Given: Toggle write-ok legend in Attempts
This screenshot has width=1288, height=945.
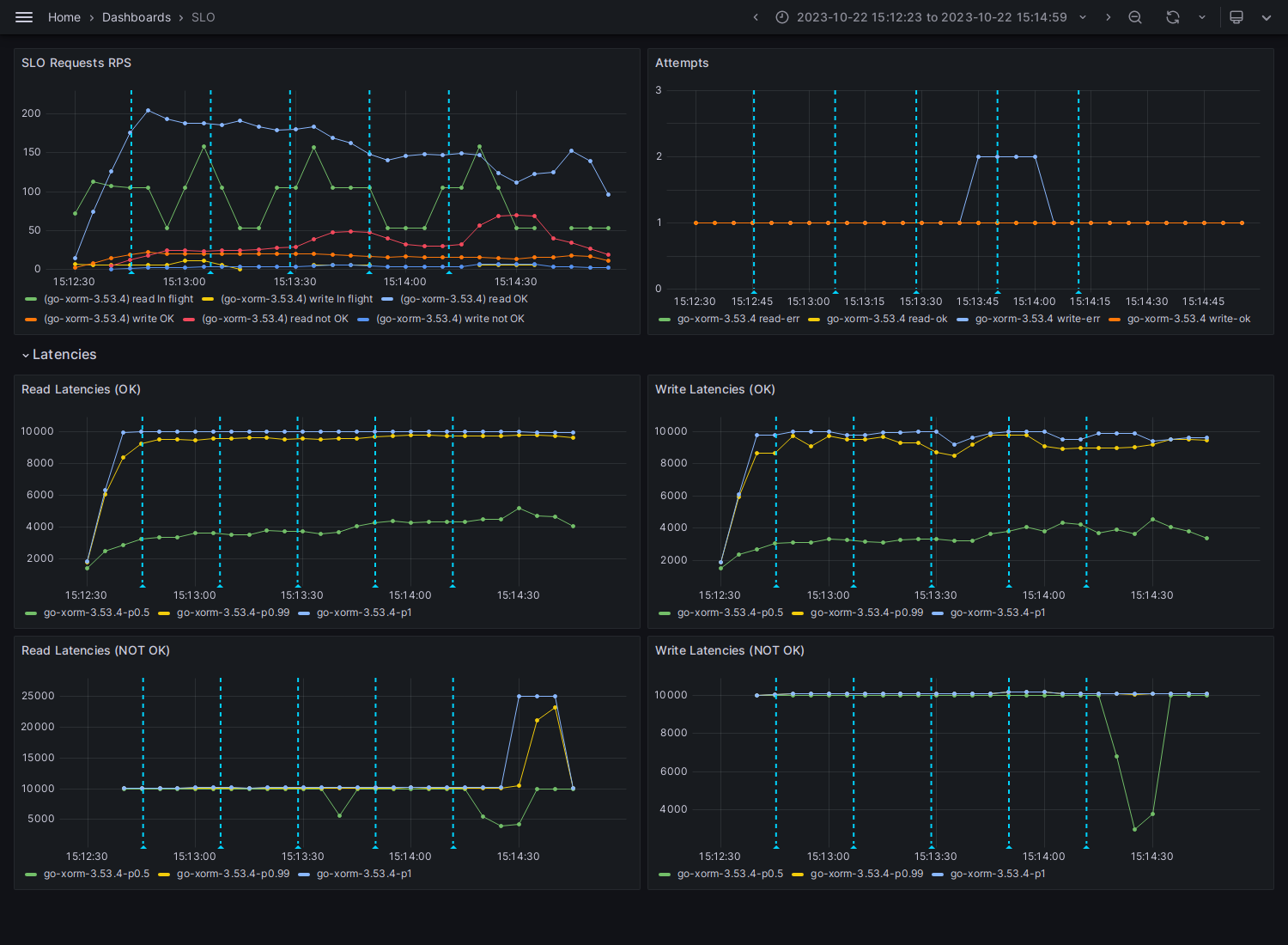Looking at the screenshot, I should tap(1188, 319).
